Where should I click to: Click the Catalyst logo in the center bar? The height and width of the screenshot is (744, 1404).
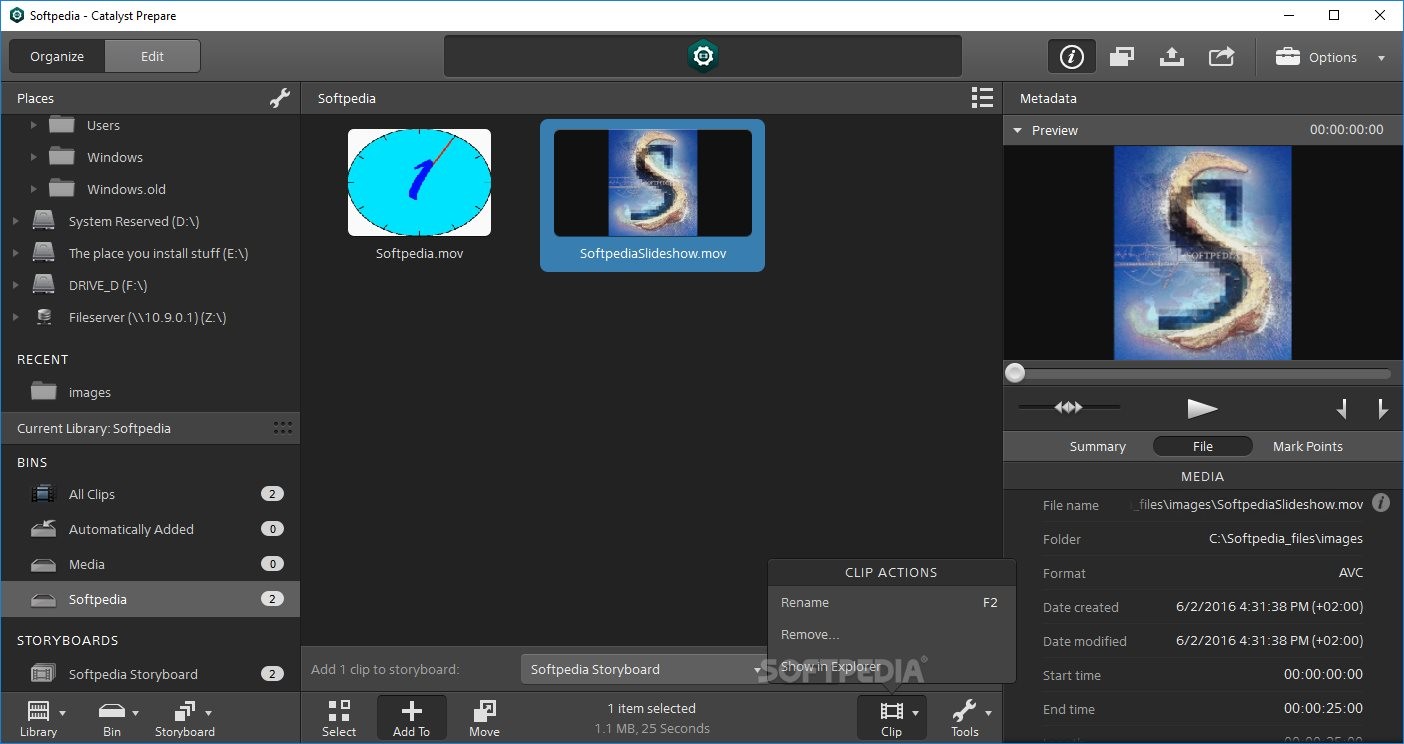[703, 56]
